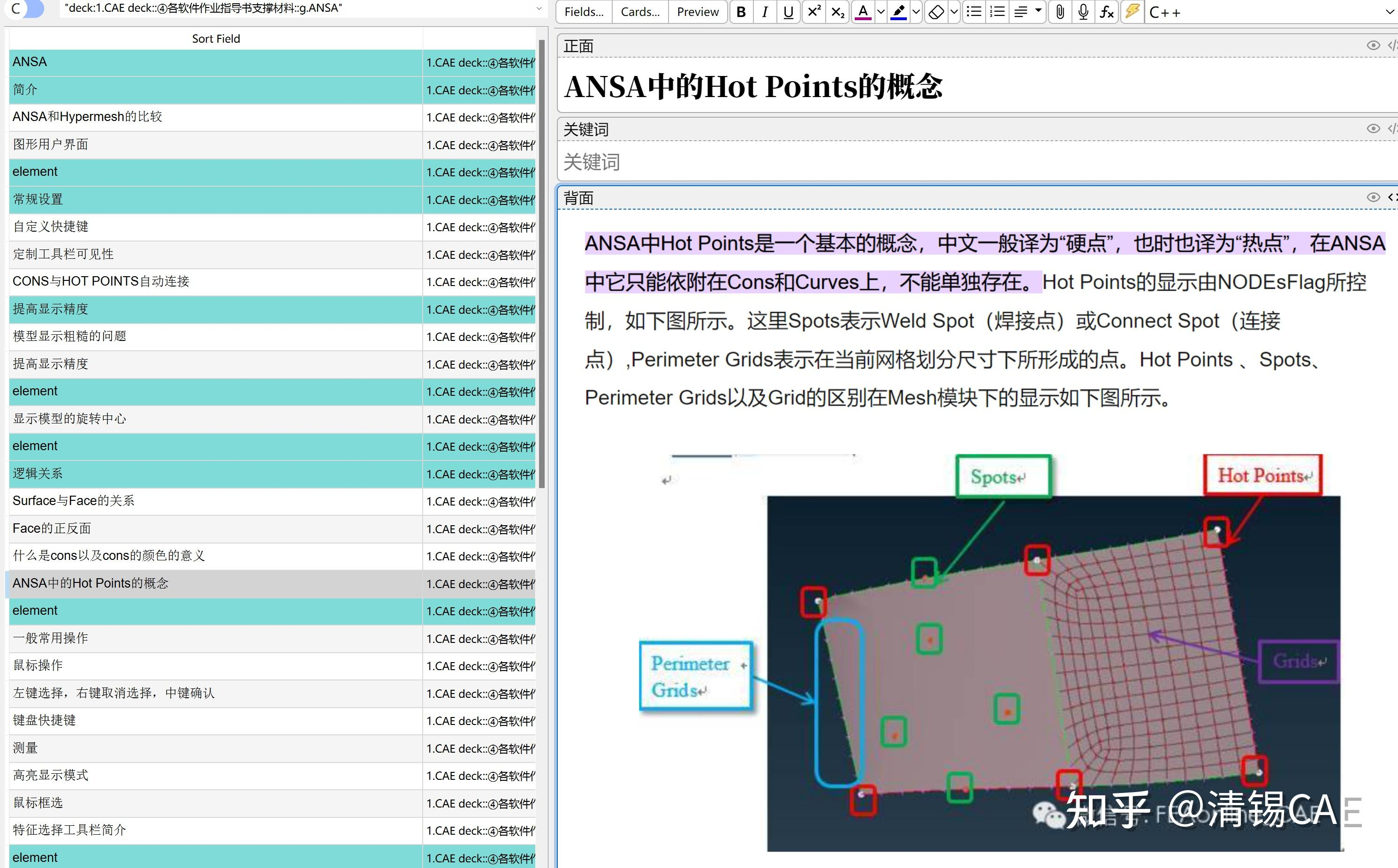Open the Cards... dialog
1398x868 pixels.
click(640, 12)
